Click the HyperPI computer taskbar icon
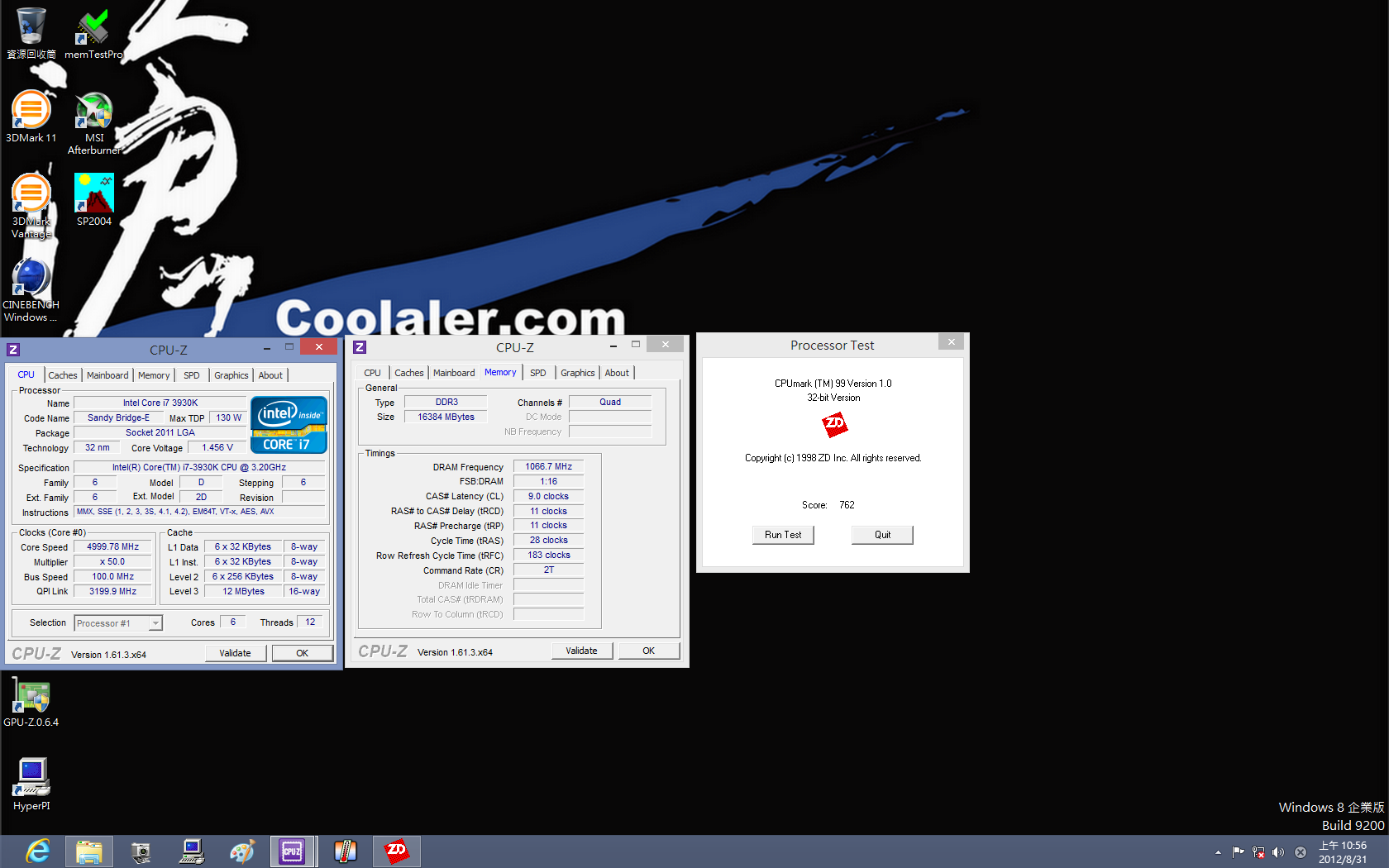Screen dimensions: 1389x868 192,851
